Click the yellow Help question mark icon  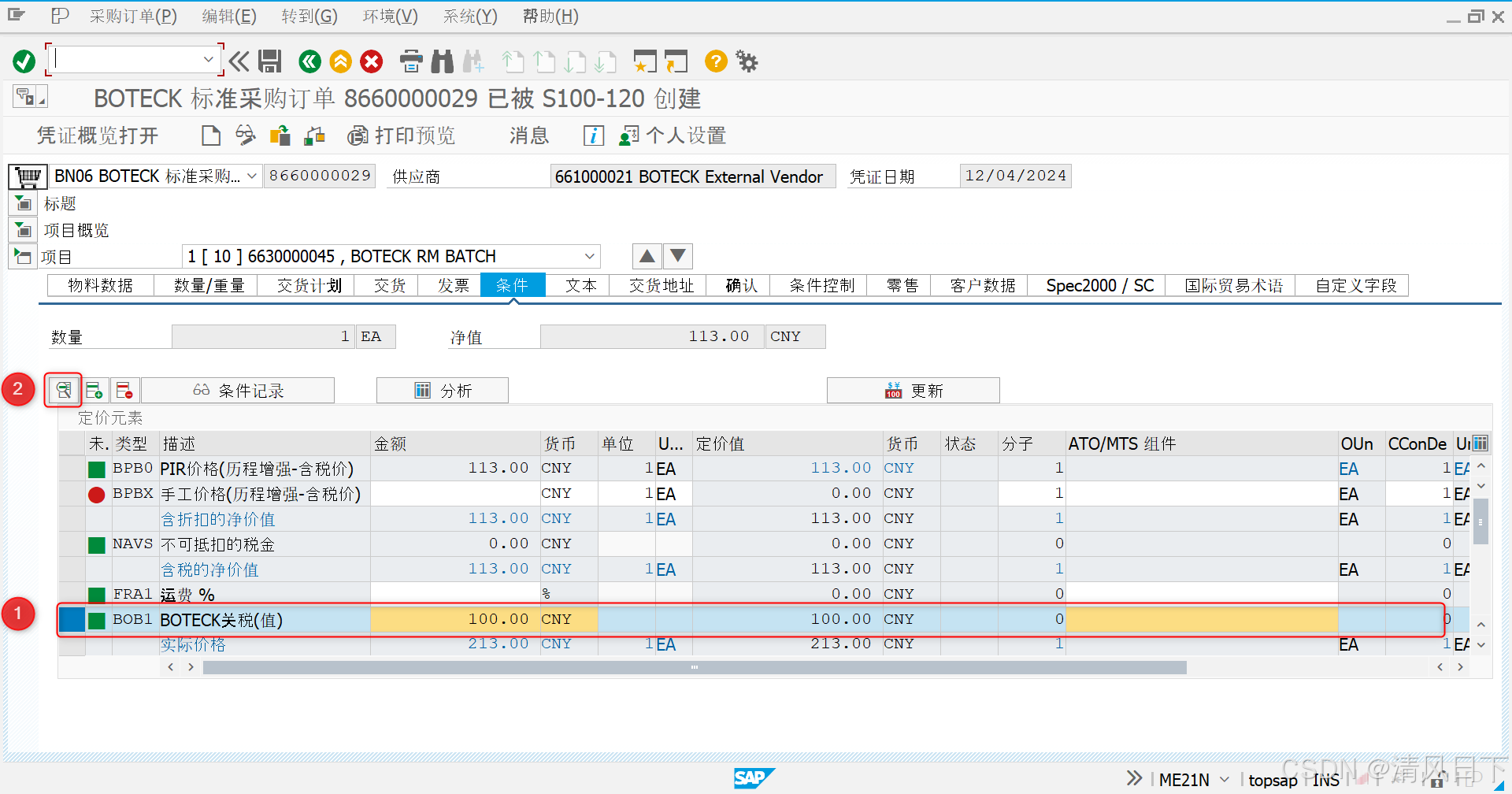pos(716,61)
